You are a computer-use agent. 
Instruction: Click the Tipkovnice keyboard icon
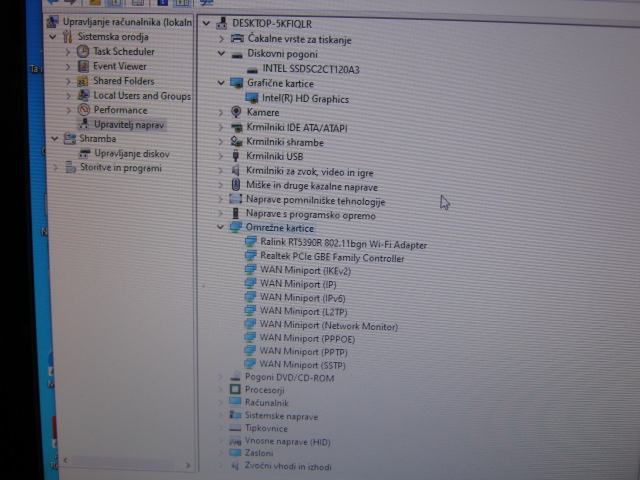pyautogui.click(x=235, y=428)
